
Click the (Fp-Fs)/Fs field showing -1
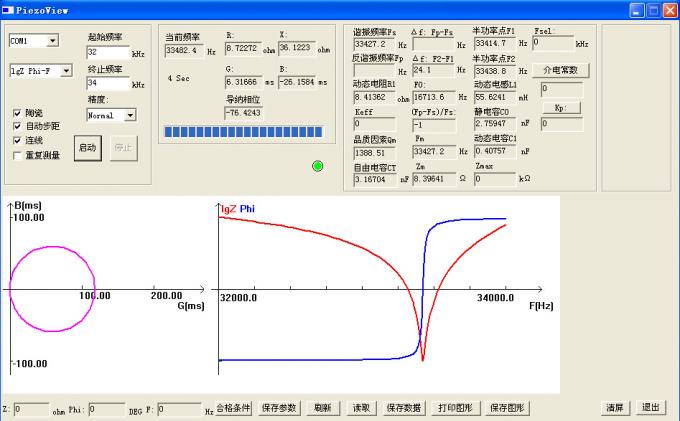tap(434, 126)
